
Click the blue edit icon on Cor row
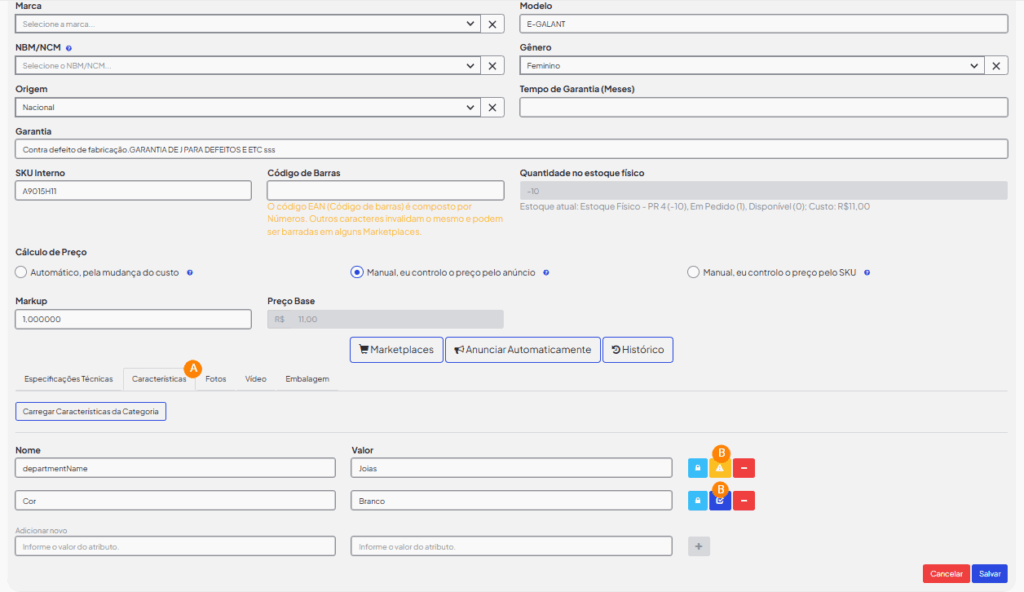click(x=720, y=500)
